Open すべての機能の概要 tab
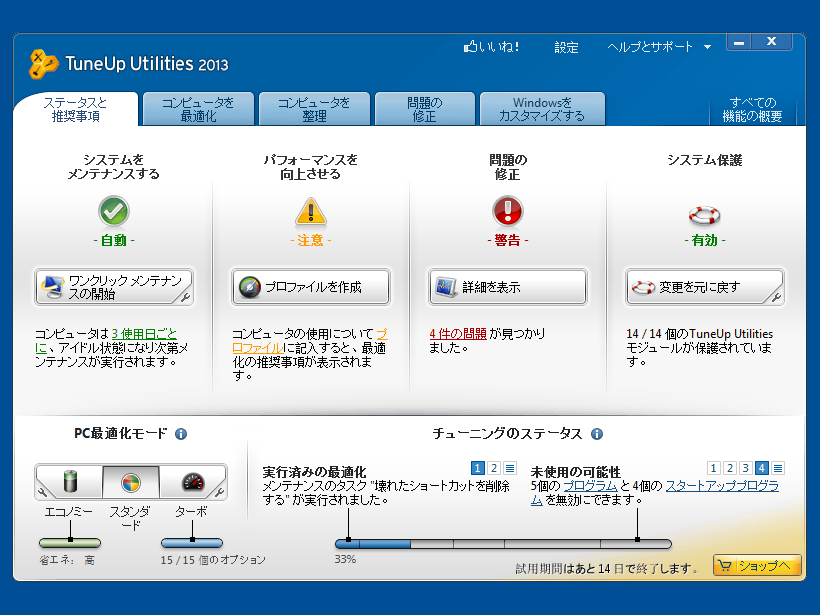The height and width of the screenshot is (615, 820). pyautogui.click(x=753, y=109)
